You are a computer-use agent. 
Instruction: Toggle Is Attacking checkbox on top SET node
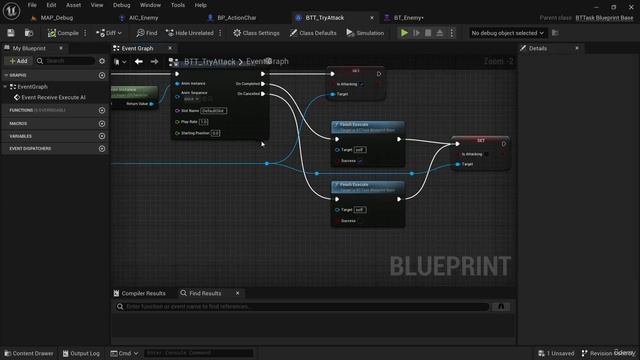[x=362, y=84]
